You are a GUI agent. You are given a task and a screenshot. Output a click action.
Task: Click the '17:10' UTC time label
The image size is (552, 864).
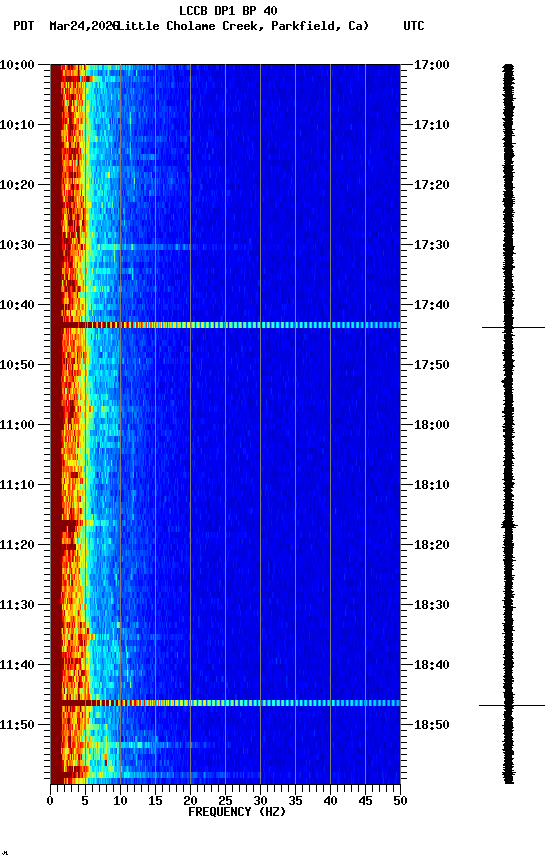(x=431, y=125)
